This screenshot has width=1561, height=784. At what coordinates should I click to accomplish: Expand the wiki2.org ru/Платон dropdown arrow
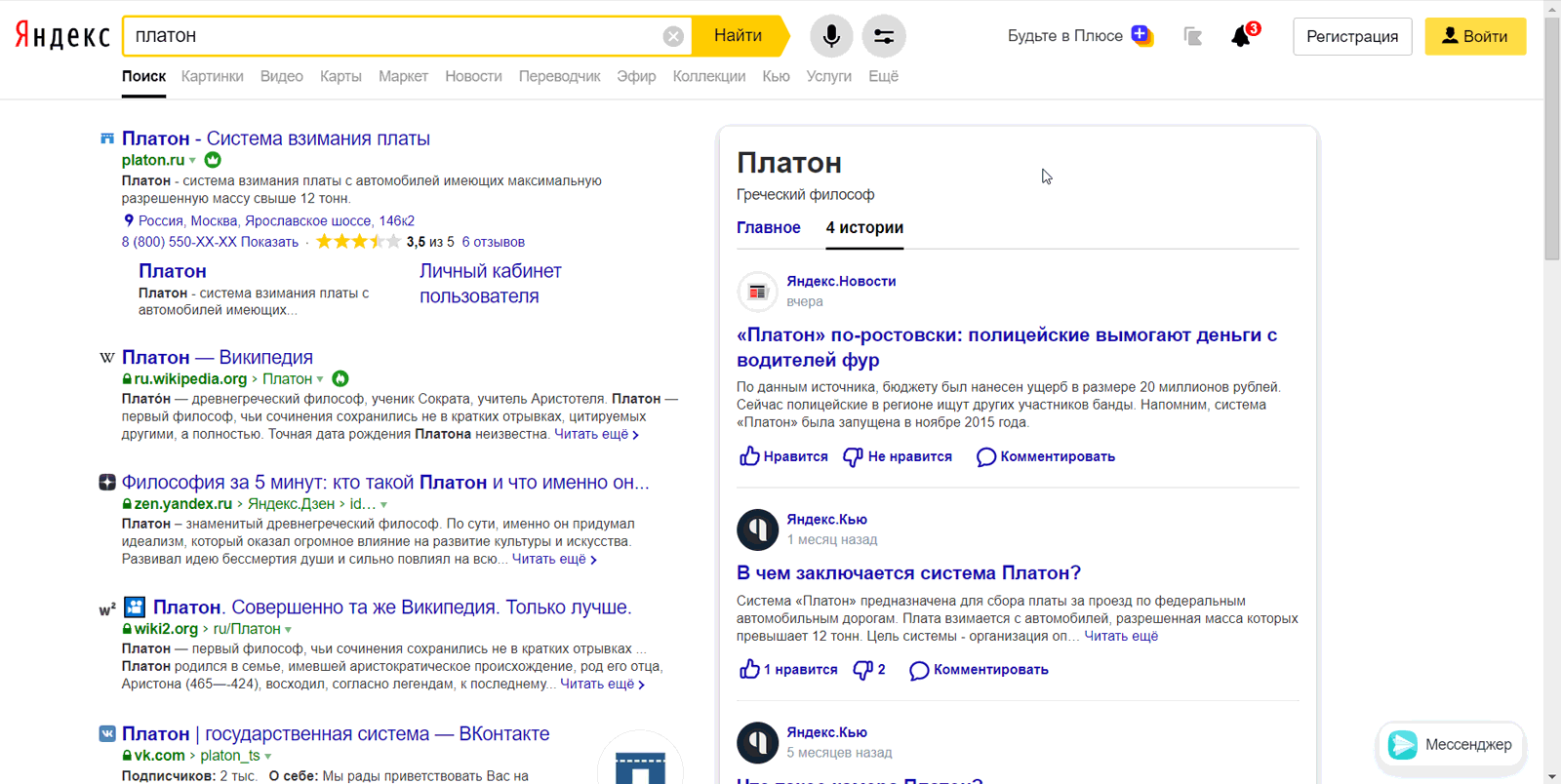pyautogui.click(x=288, y=630)
